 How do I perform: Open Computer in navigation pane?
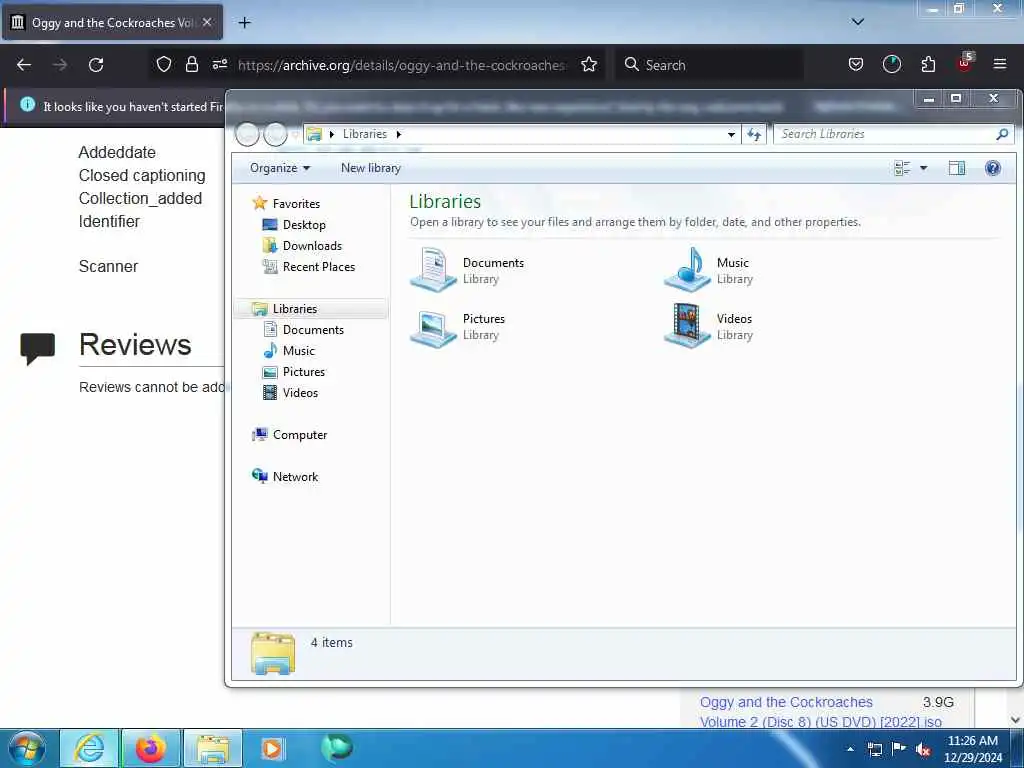coord(300,435)
